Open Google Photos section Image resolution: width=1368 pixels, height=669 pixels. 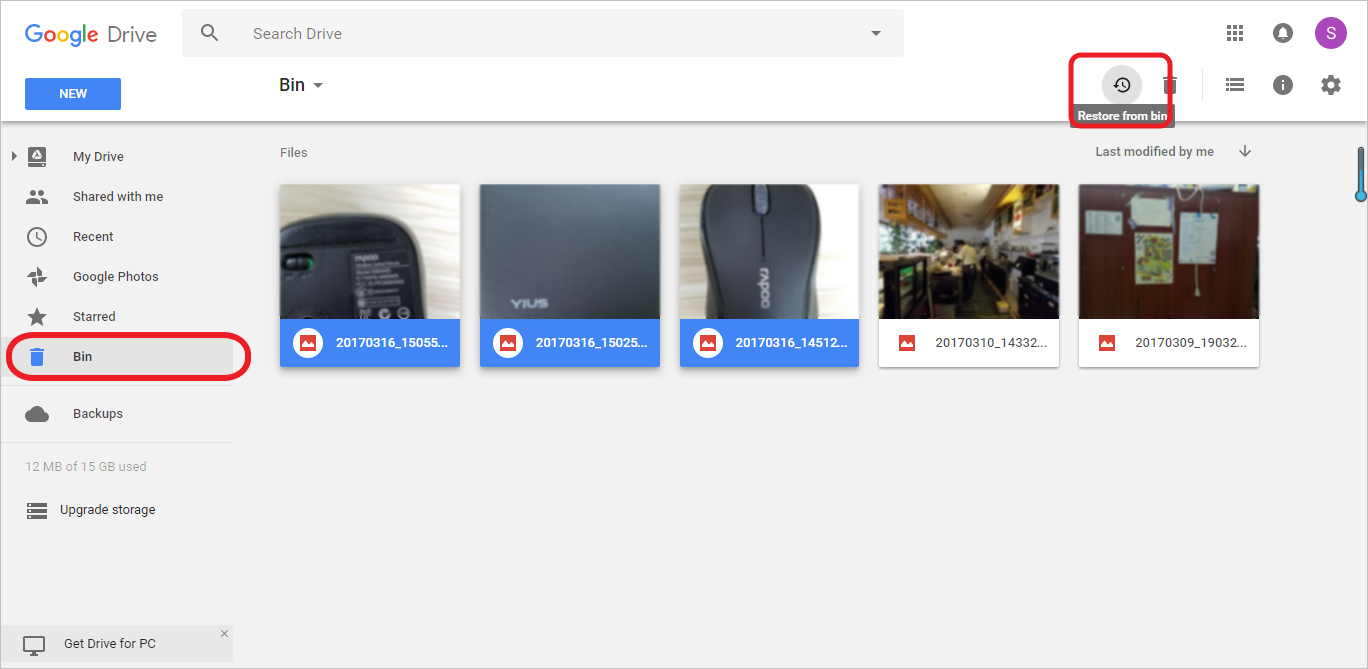click(117, 277)
